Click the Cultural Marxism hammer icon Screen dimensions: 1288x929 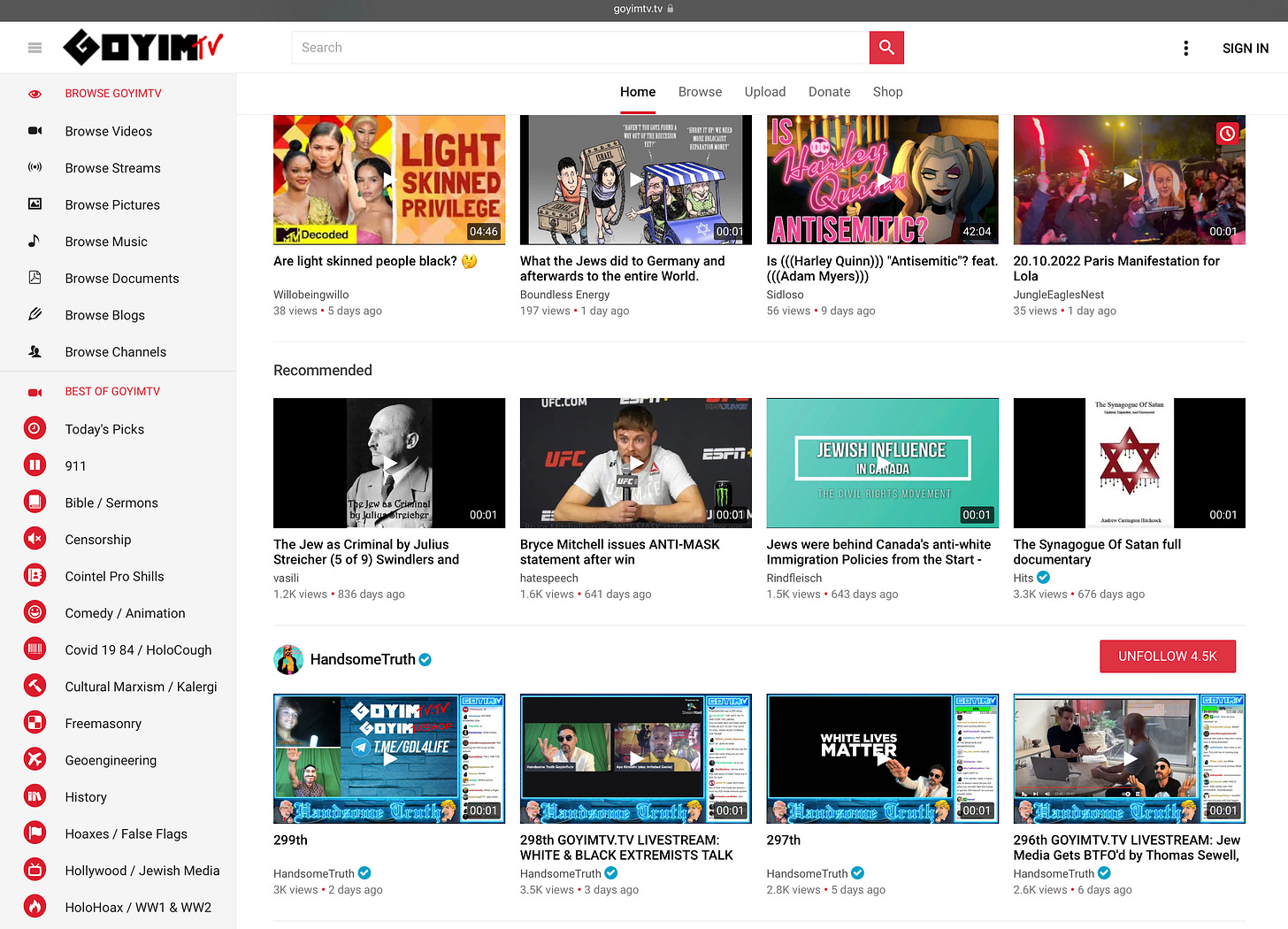34,686
